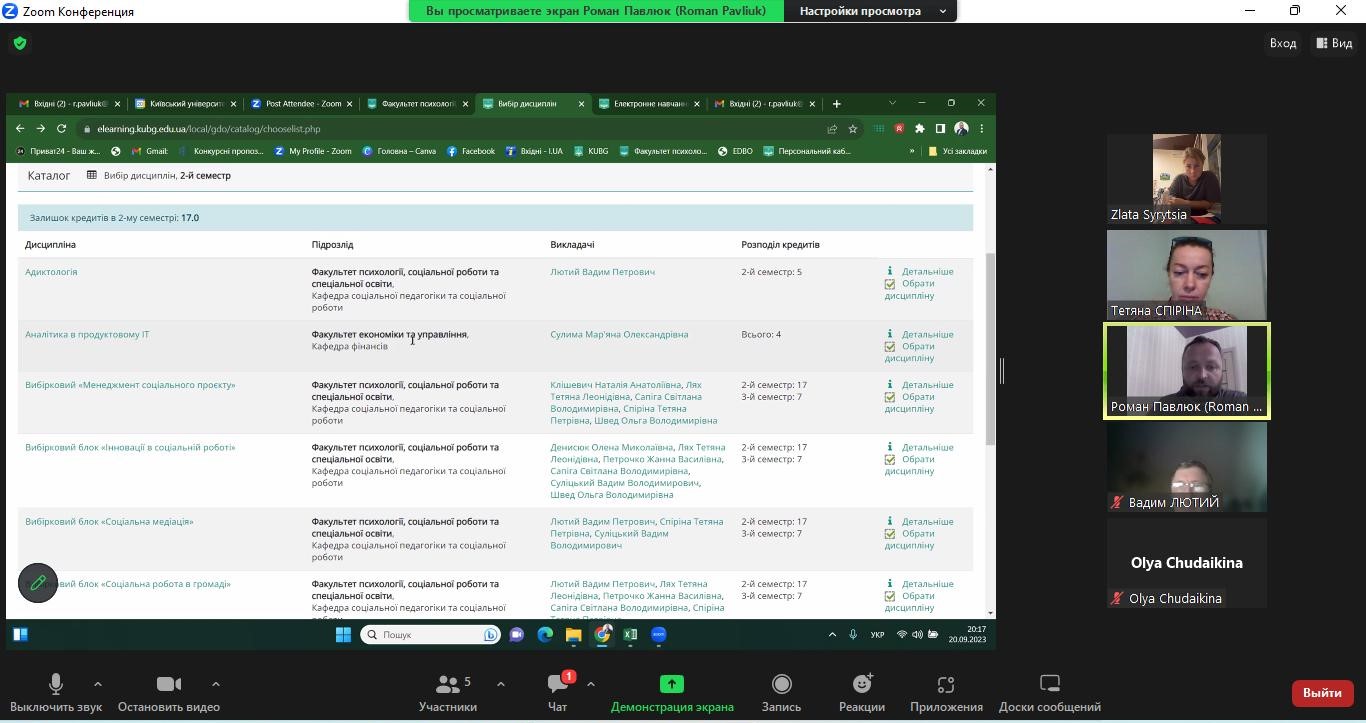This screenshot has height=723, width=1366.
Task: Click the green encryption shield icon
Action: 20,43
